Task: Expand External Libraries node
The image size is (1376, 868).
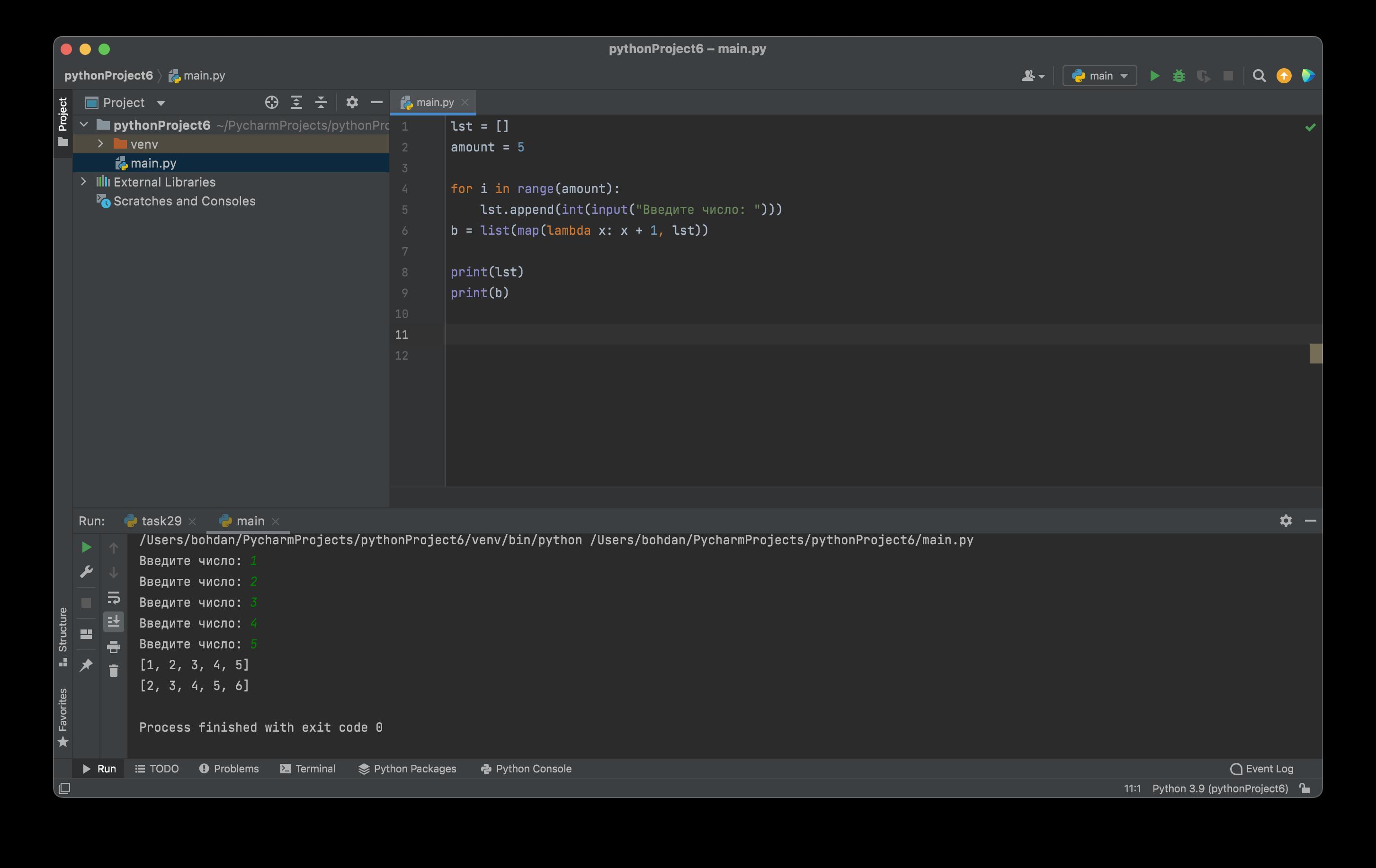Action: coord(83,182)
